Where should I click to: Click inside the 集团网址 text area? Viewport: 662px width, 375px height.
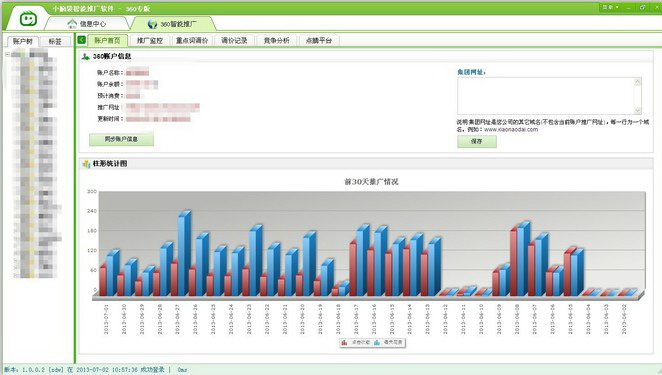(x=545, y=95)
